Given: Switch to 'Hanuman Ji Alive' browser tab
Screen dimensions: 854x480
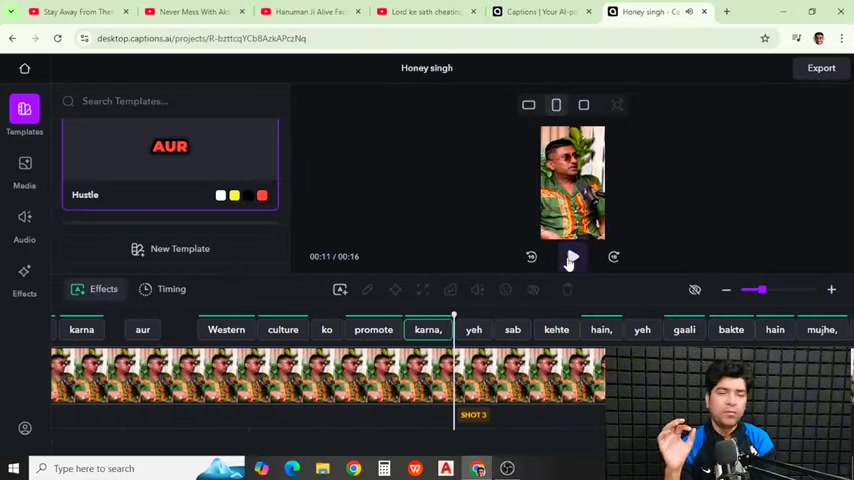Looking at the screenshot, I should coord(312,11).
